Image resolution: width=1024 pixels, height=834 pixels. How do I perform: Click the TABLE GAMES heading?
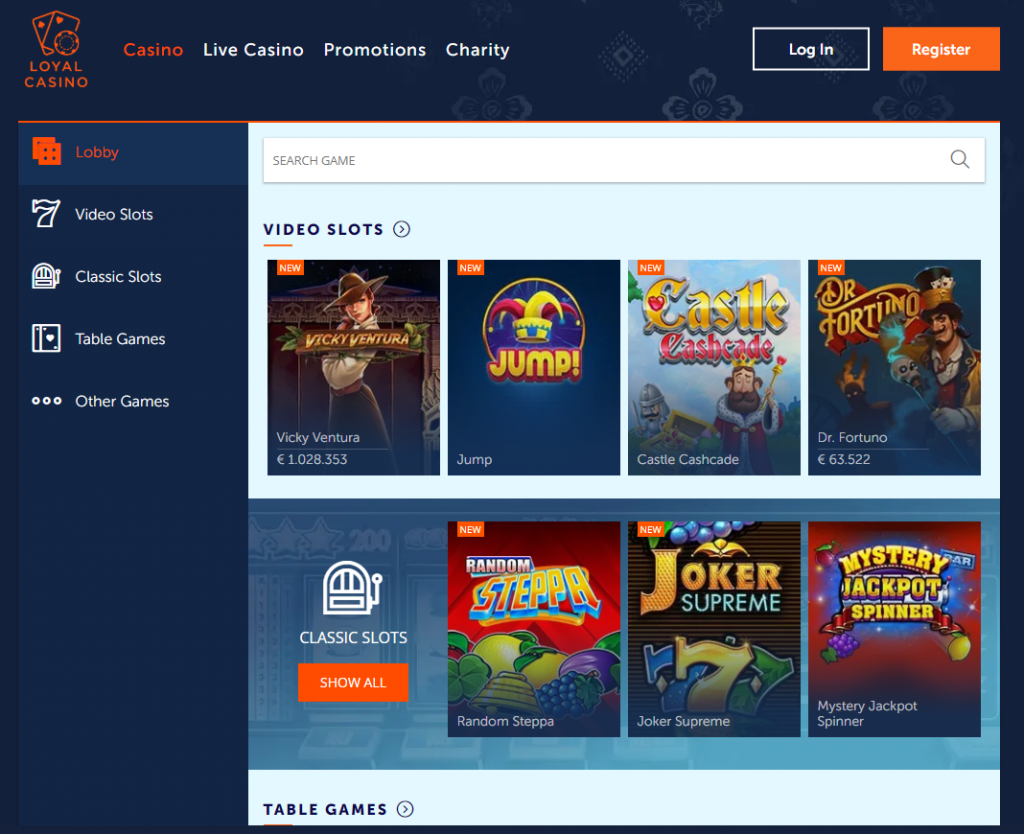click(x=325, y=809)
